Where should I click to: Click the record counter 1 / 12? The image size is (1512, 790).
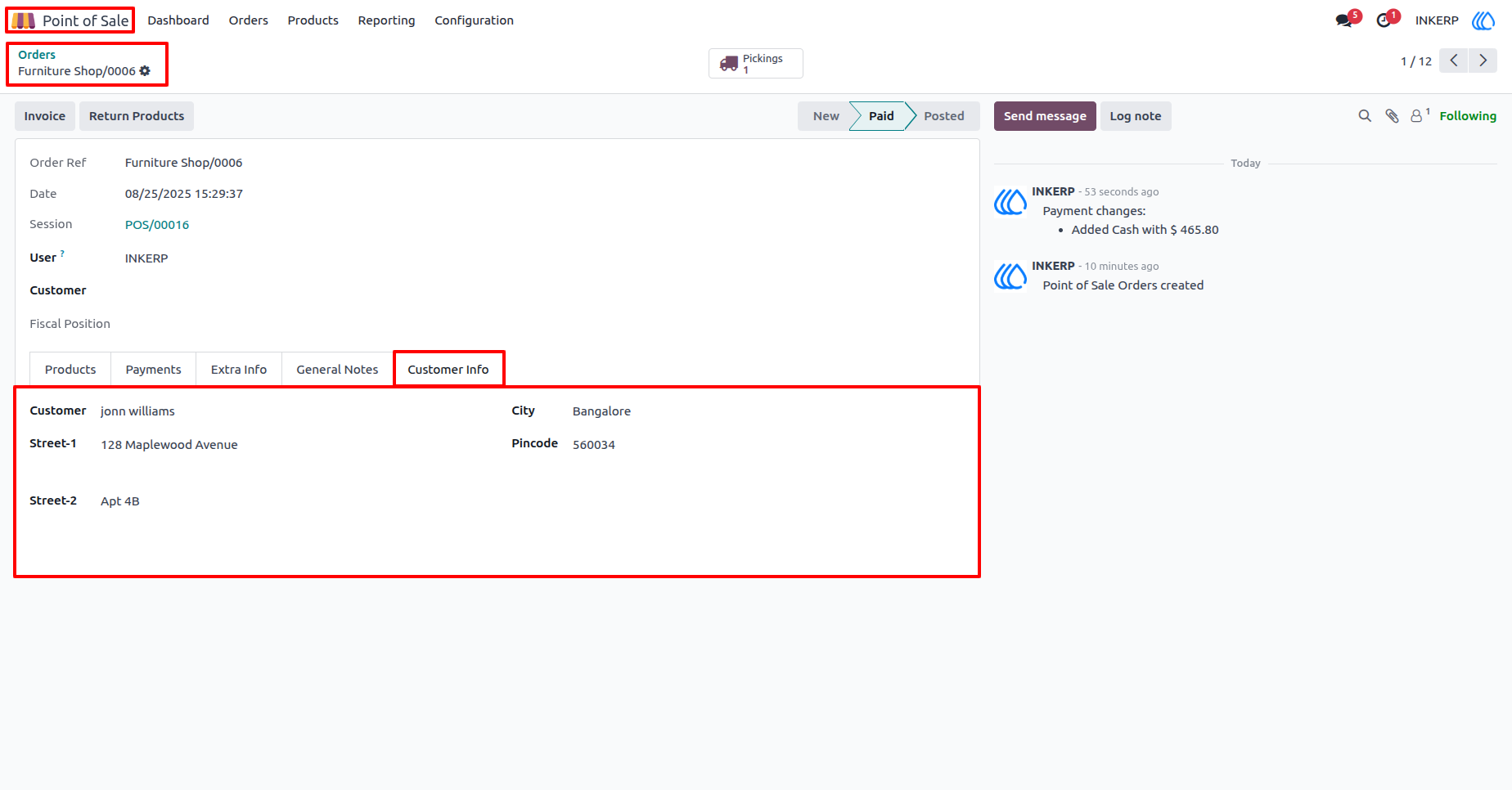(1416, 61)
